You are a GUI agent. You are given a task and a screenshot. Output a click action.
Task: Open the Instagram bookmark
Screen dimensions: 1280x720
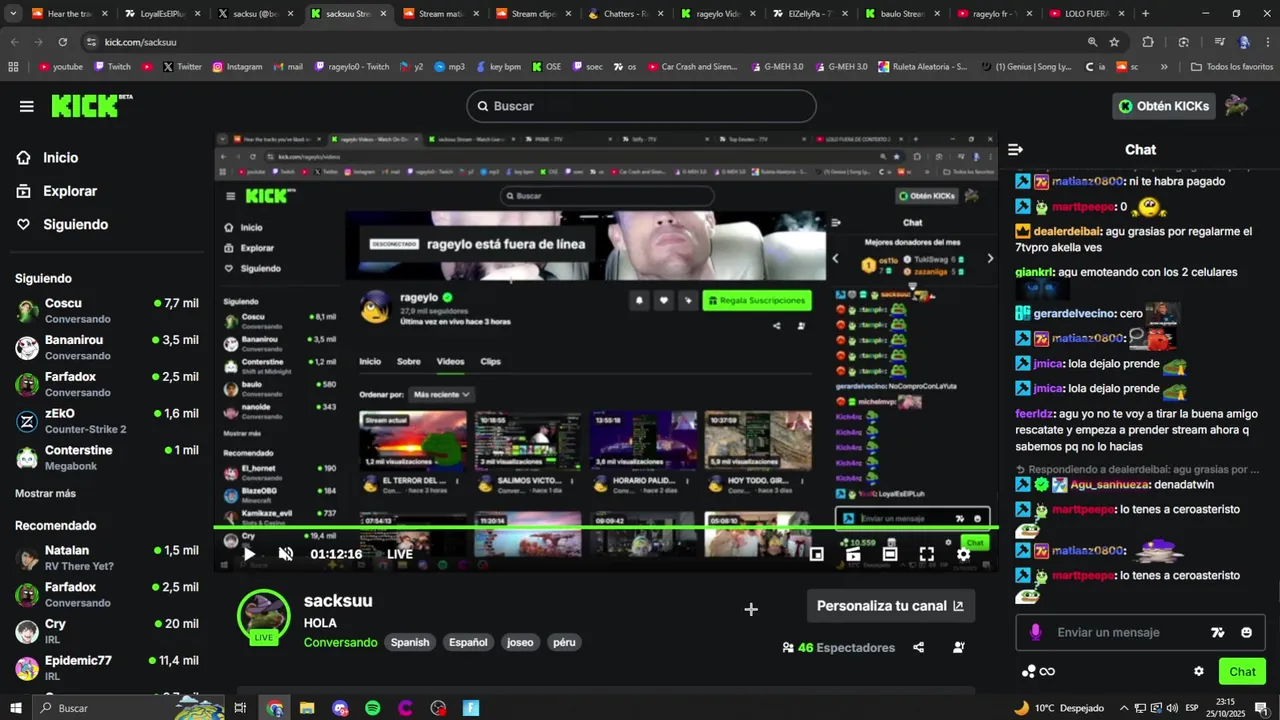click(236, 67)
